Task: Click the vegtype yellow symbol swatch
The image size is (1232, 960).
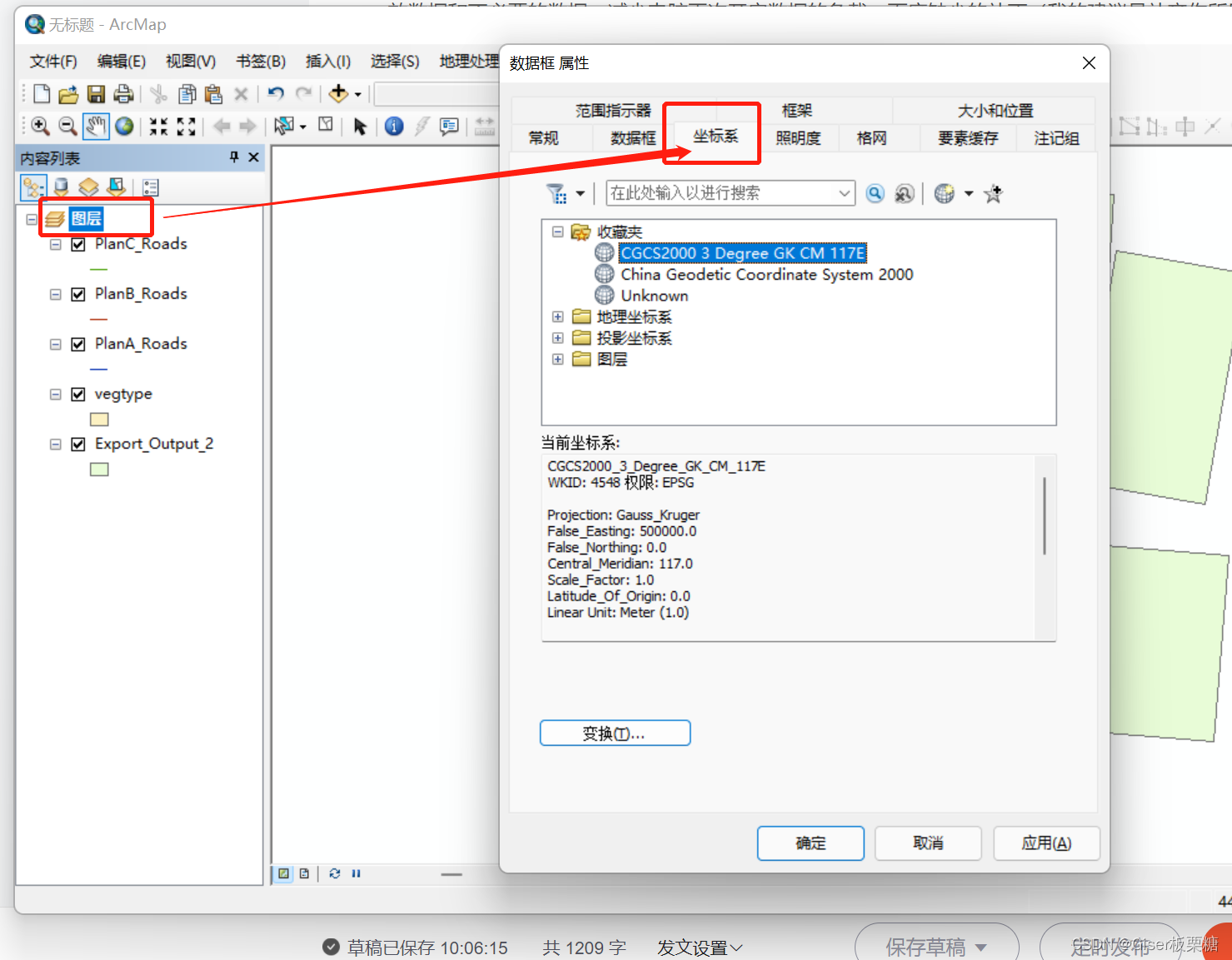Action: coord(100,420)
